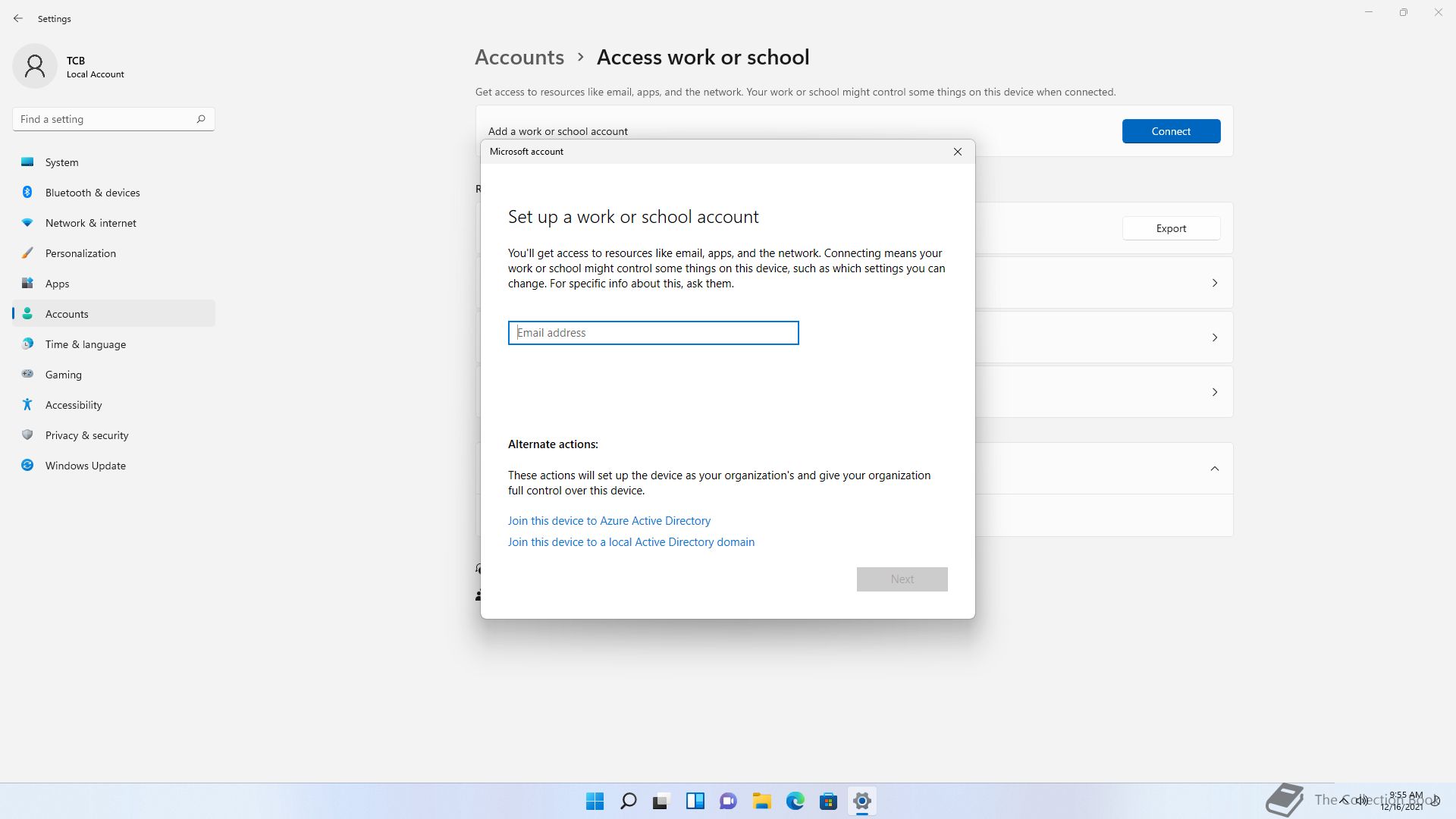Viewport: 1456px width, 819px height.
Task: Open Microsoft Edge from taskbar
Action: [795, 801]
